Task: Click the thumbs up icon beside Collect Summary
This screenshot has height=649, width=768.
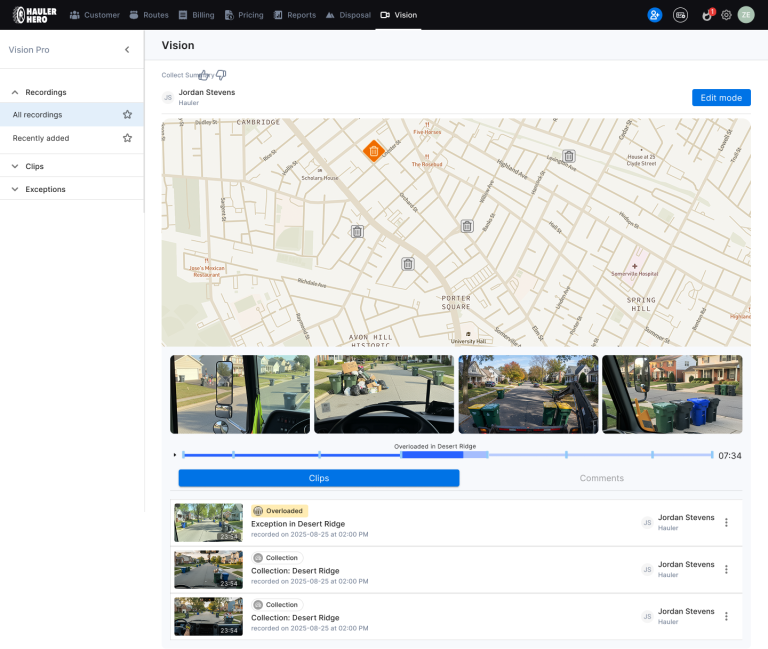Action: [203, 75]
